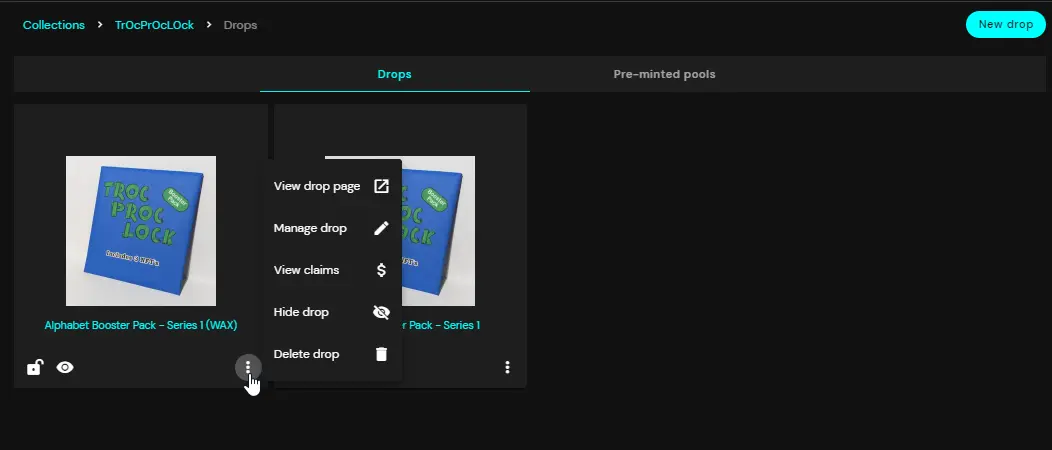Viewport: 1052px width, 450px height.
Task: Switch to the Drops tab
Action: click(x=394, y=74)
